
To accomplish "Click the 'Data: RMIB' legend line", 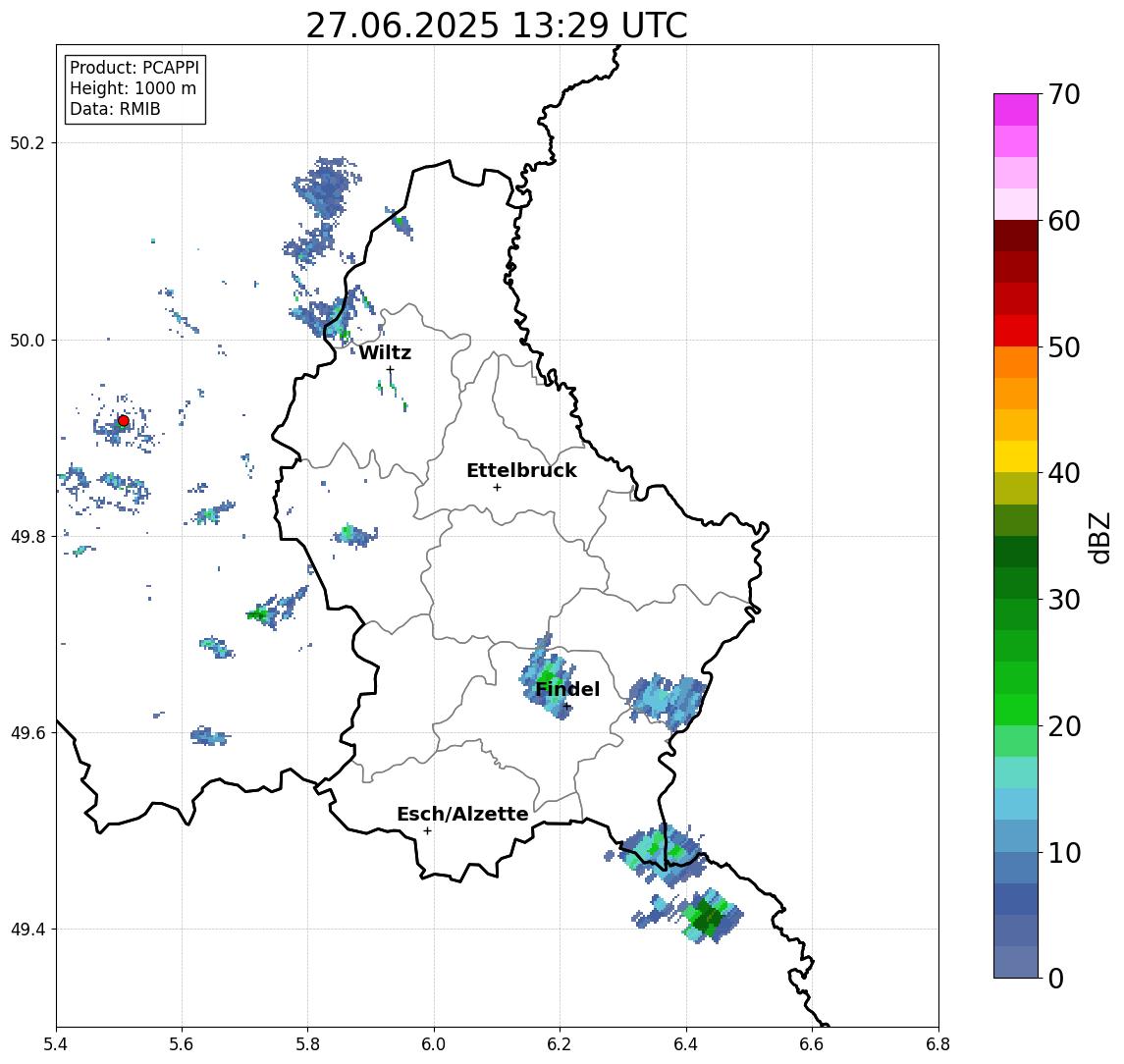I will pyautogui.click(x=115, y=109).
